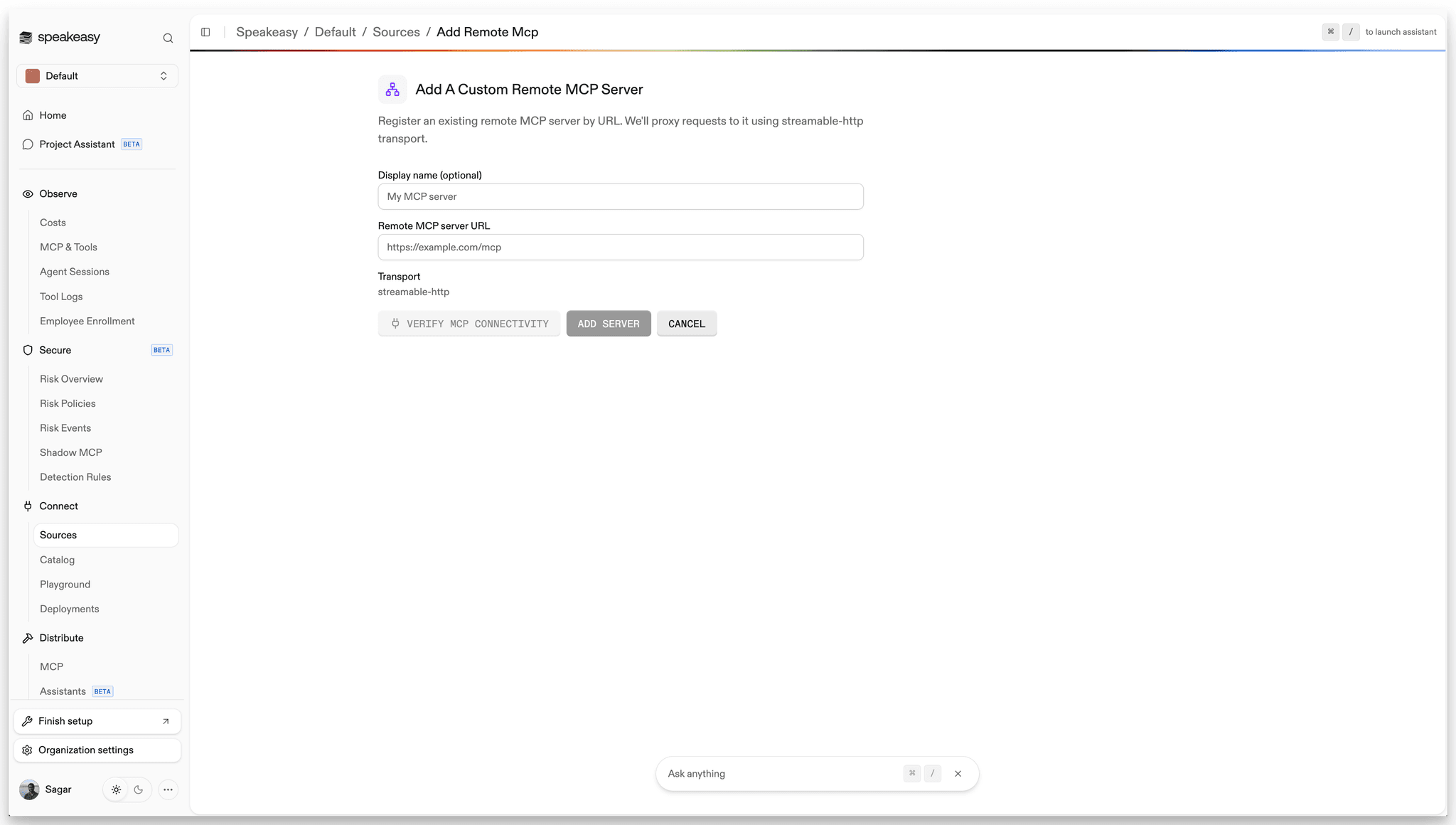The image size is (1456, 825).
Task: Open Agent Sessions
Action: point(75,272)
